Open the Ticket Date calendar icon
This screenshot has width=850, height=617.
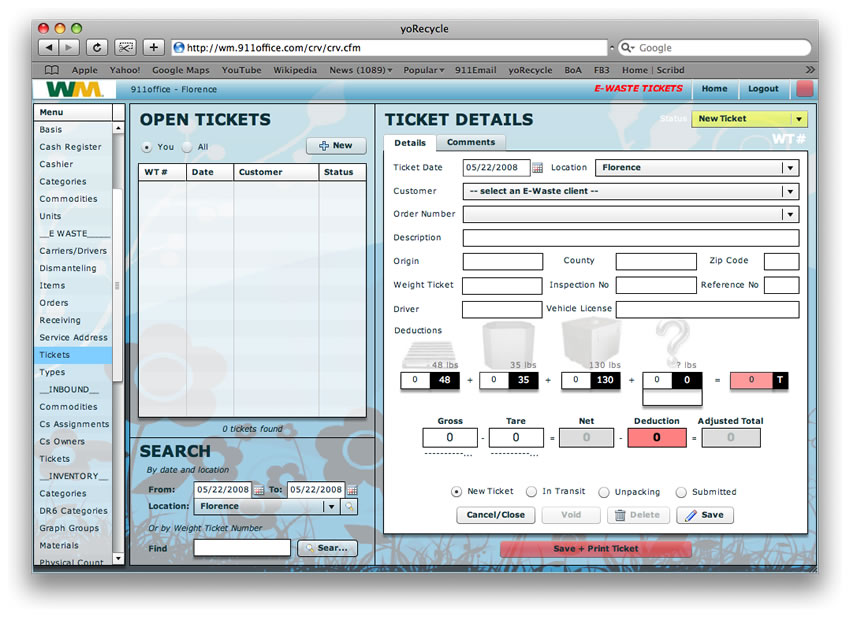(537, 168)
